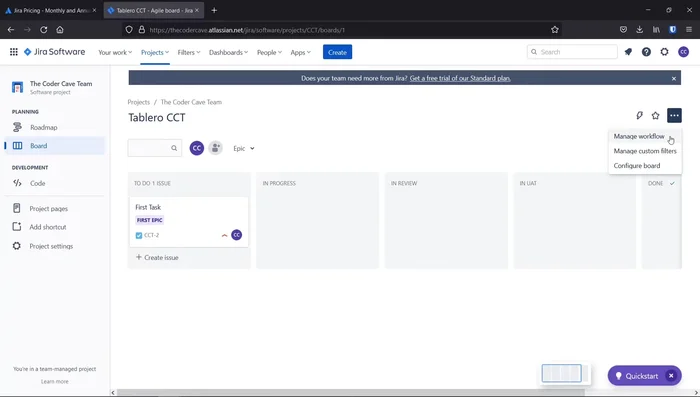
Task: Bookmark this page with the star icon
Action: tap(554, 30)
